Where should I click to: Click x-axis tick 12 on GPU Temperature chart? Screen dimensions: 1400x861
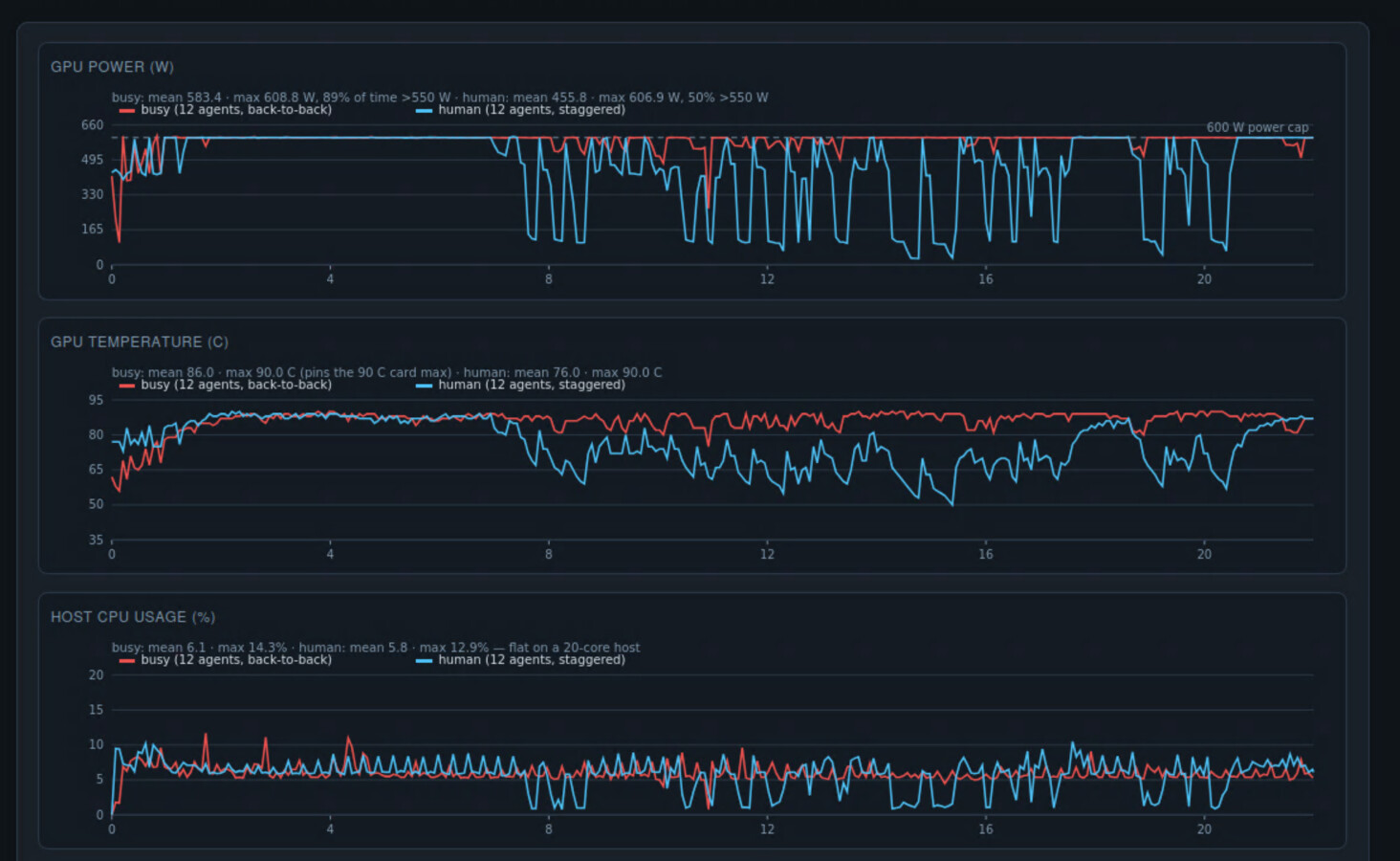pyautogui.click(x=767, y=554)
